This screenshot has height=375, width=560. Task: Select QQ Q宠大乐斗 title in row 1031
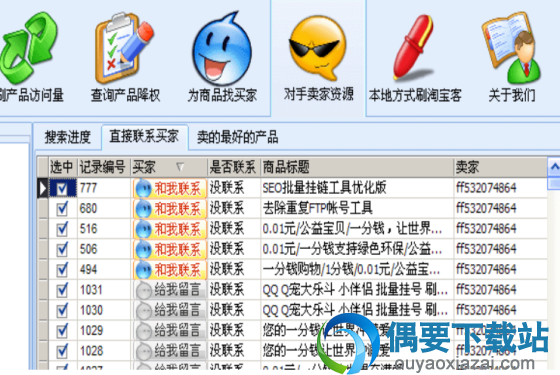point(355,290)
